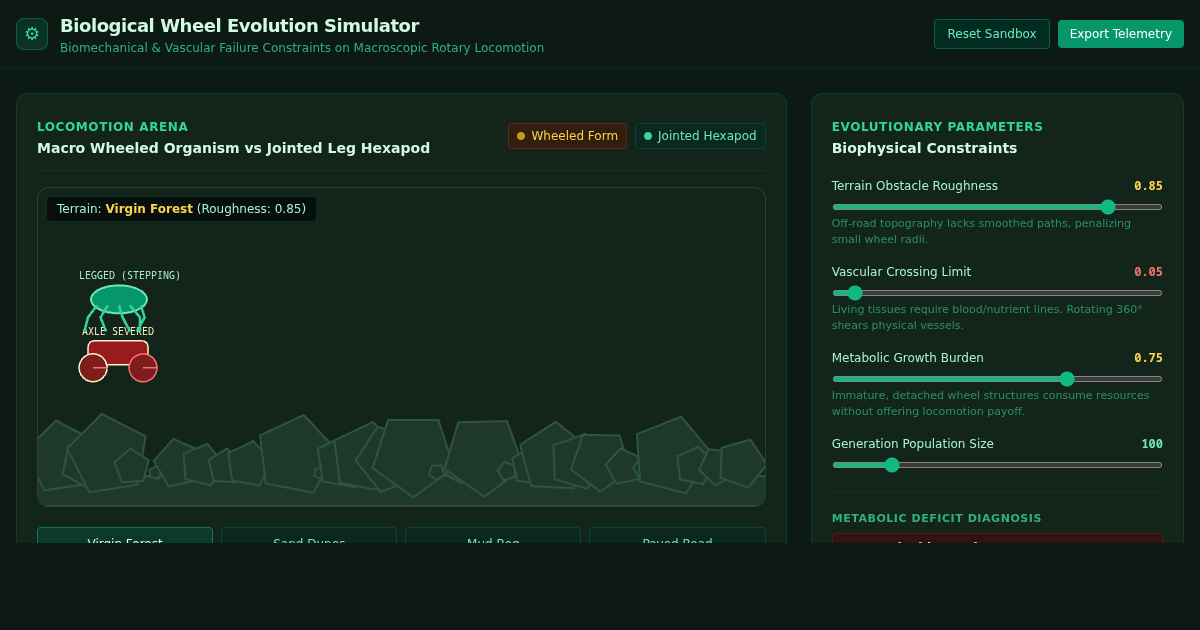Click the Biophysical Constraints heading

tap(924, 148)
